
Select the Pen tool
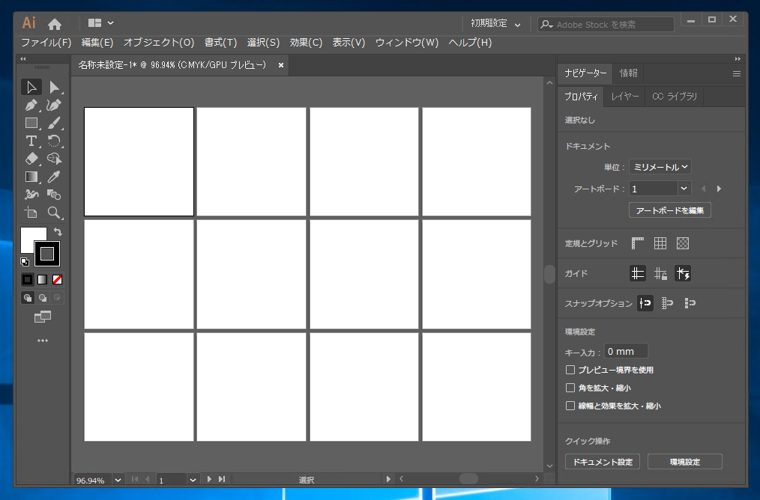[32, 105]
